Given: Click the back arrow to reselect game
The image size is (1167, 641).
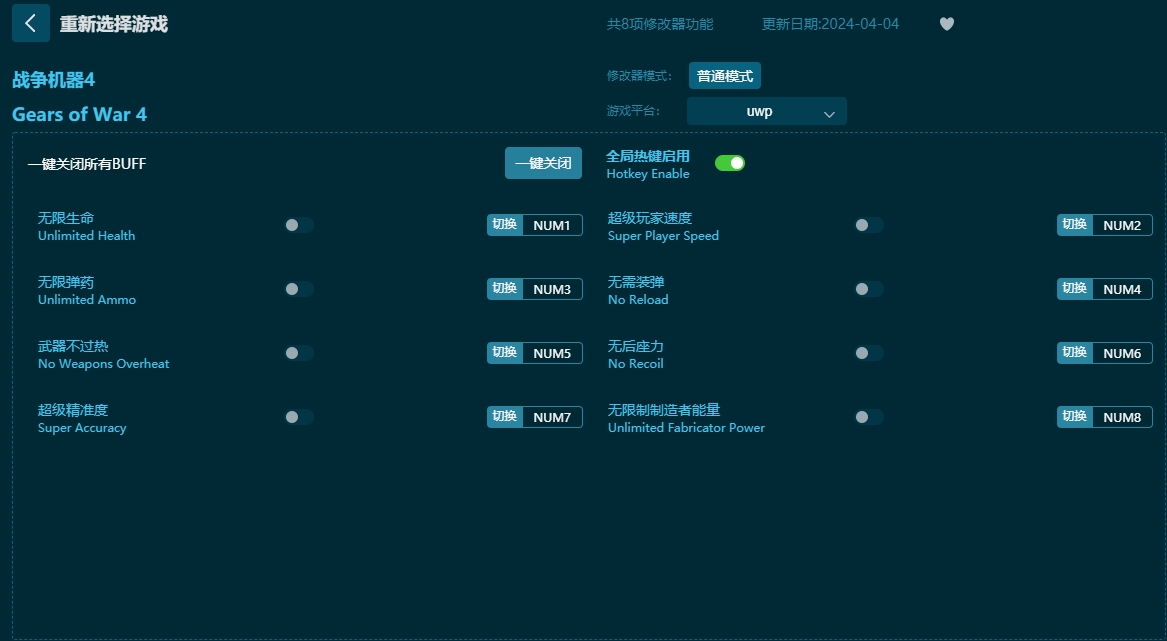Looking at the screenshot, I should click(30, 23).
